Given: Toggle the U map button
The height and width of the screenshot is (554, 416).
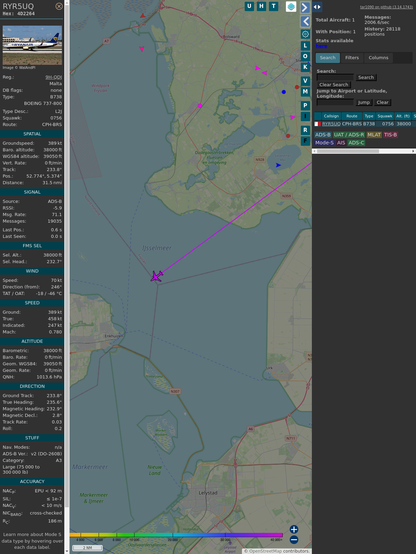Looking at the screenshot, I should [249, 6].
